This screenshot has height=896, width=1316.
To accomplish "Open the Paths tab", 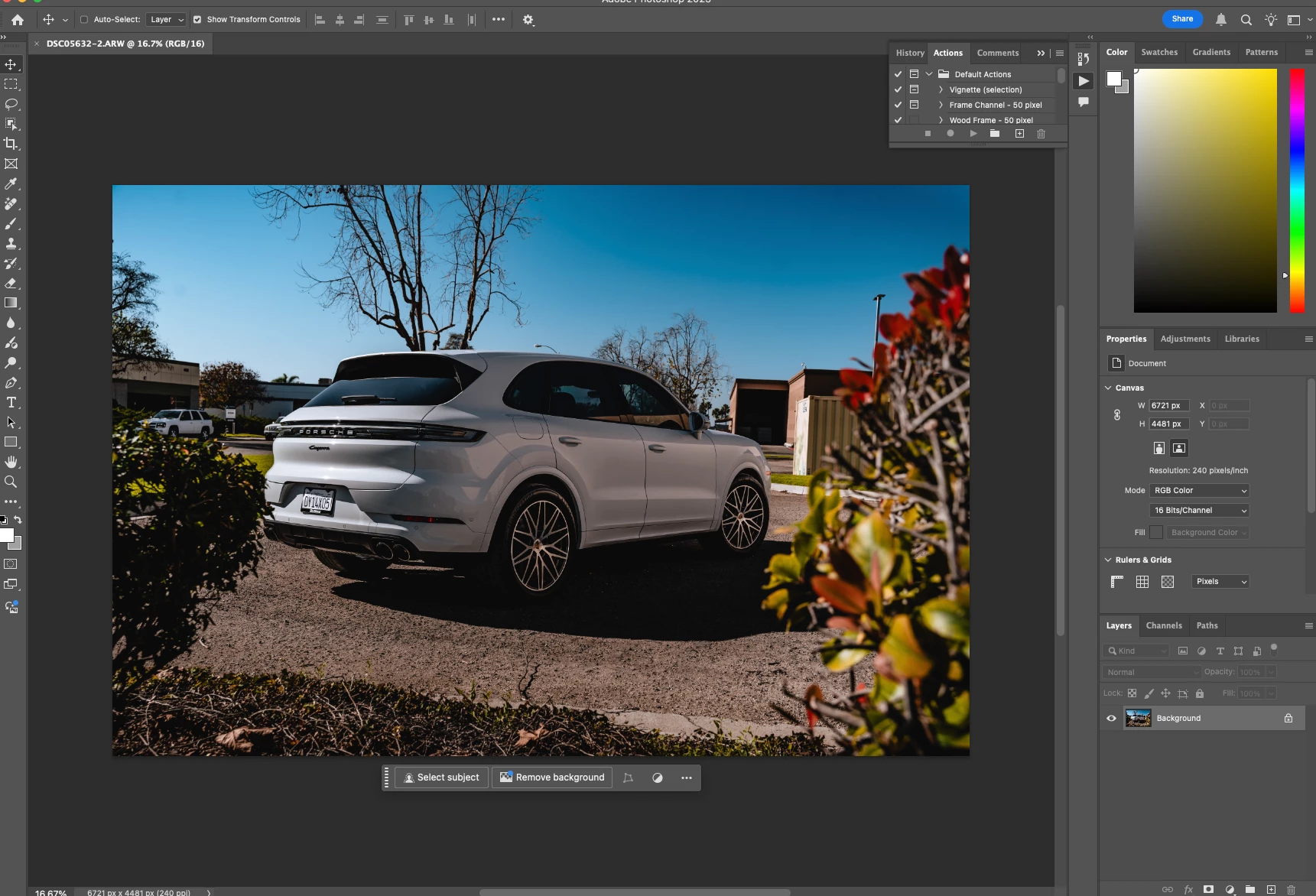I will click(1207, 625).
